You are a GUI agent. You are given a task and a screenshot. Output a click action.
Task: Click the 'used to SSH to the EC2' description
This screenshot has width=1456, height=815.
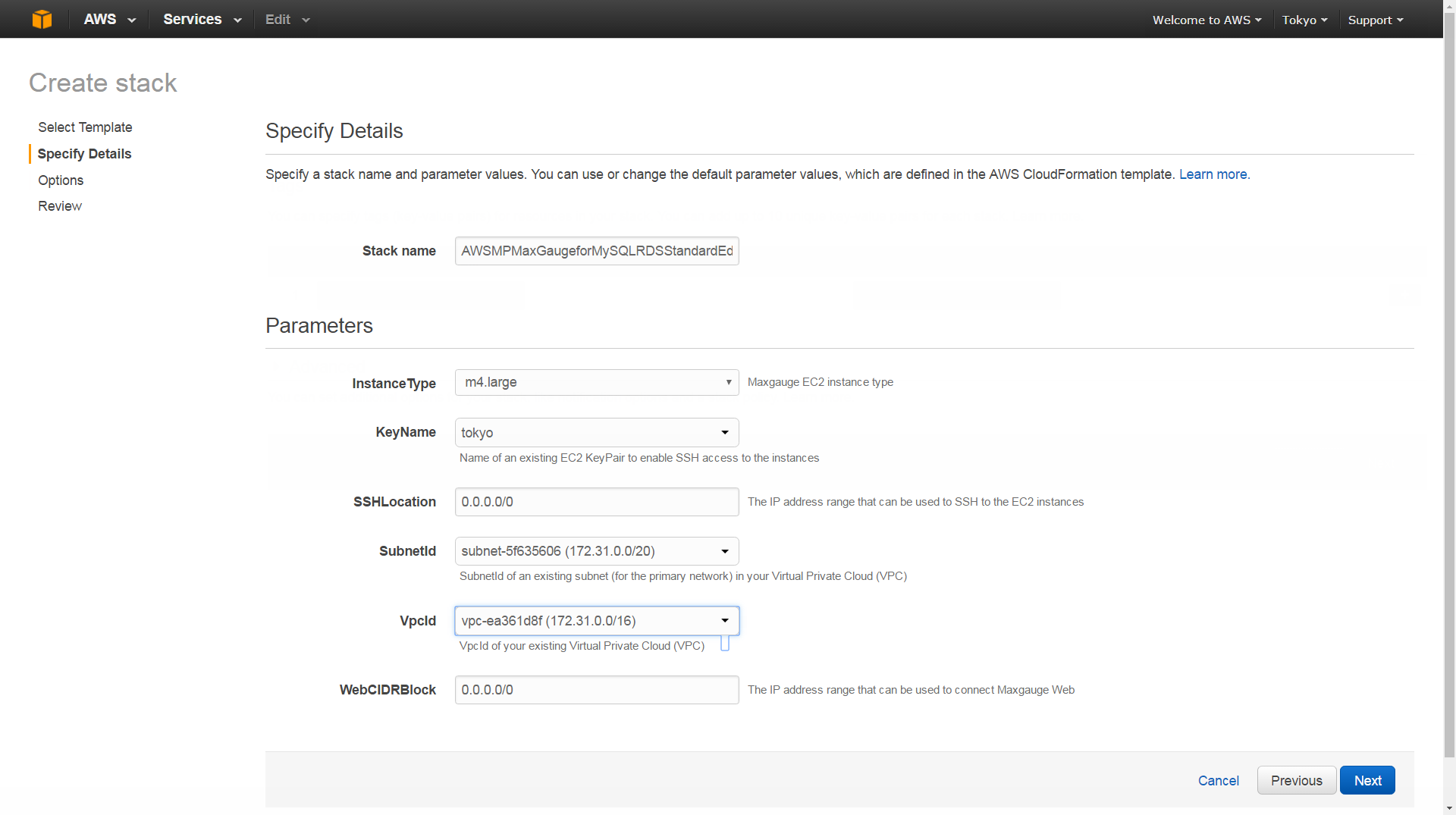click(915, 502)
